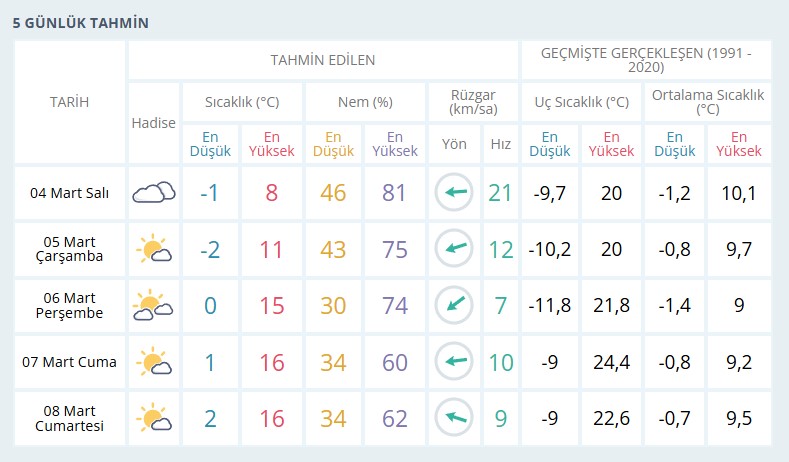Click the partly sunny icon for 08 Mart Cumartesi
This screenshot has height=462, width=789.
click(x=153, y=418)
